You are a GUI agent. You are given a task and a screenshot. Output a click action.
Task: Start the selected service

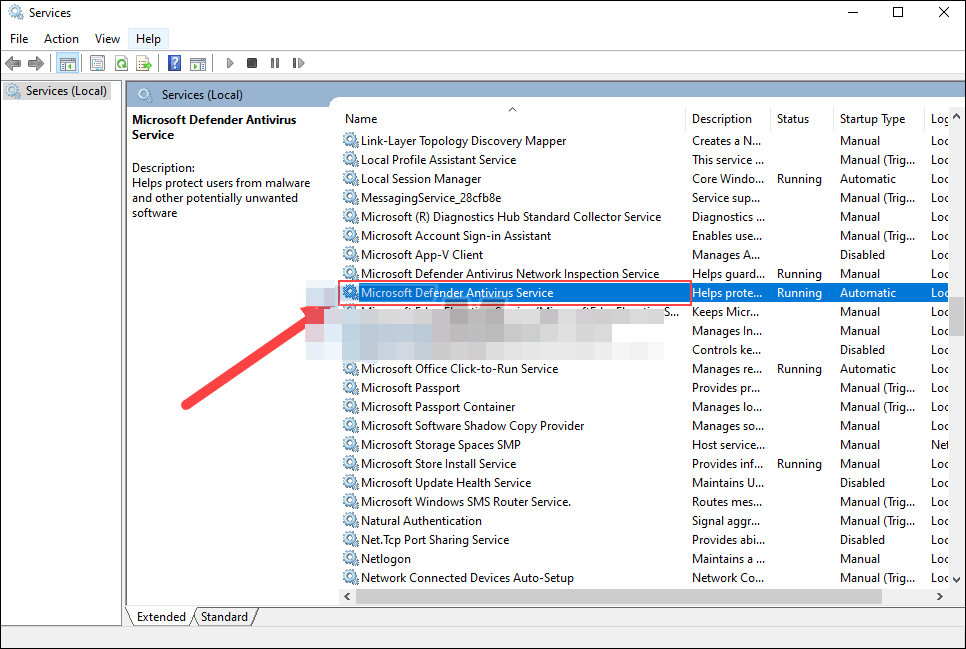229,62
